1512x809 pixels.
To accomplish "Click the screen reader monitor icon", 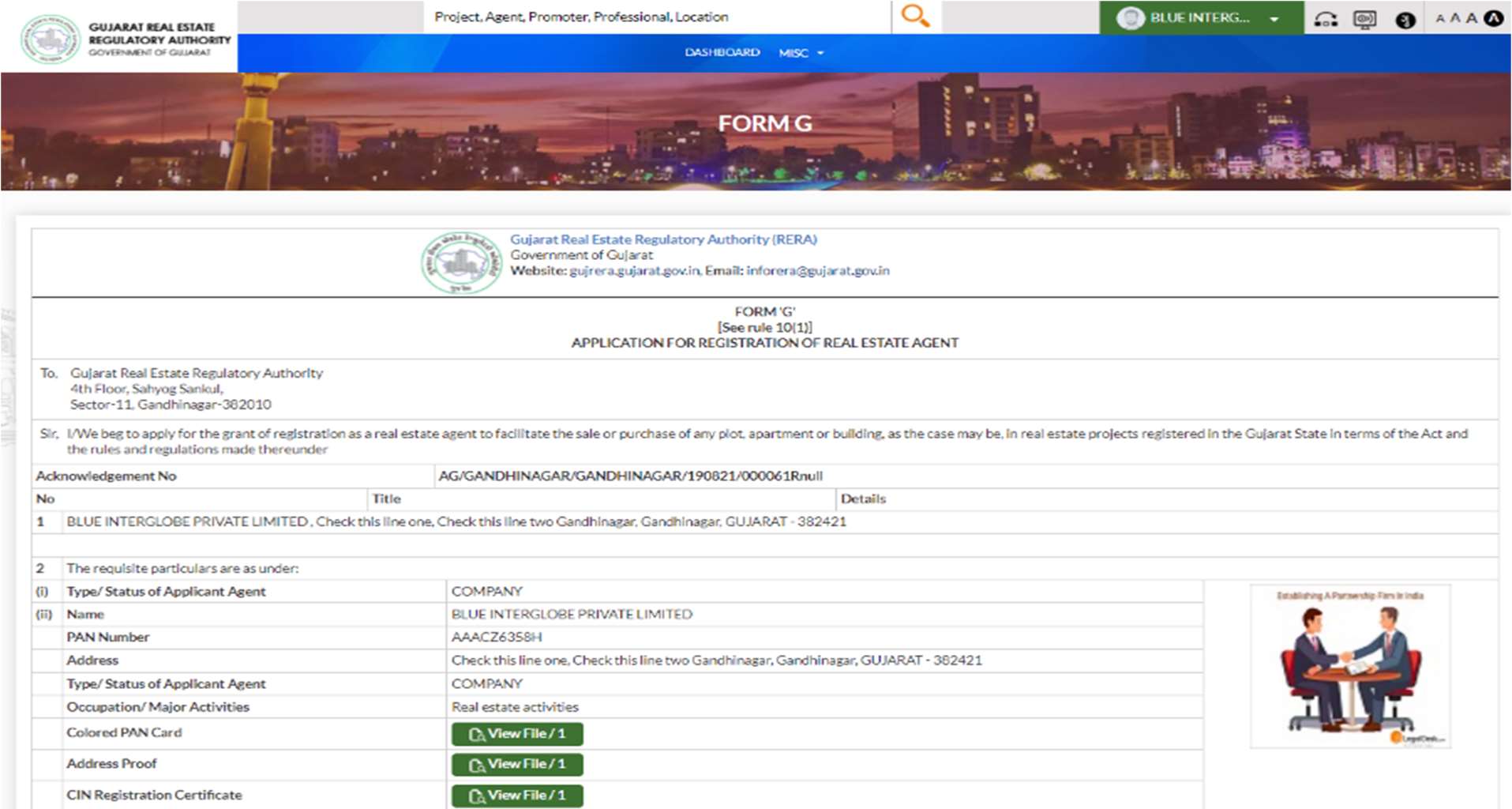I will [1365, 19].
